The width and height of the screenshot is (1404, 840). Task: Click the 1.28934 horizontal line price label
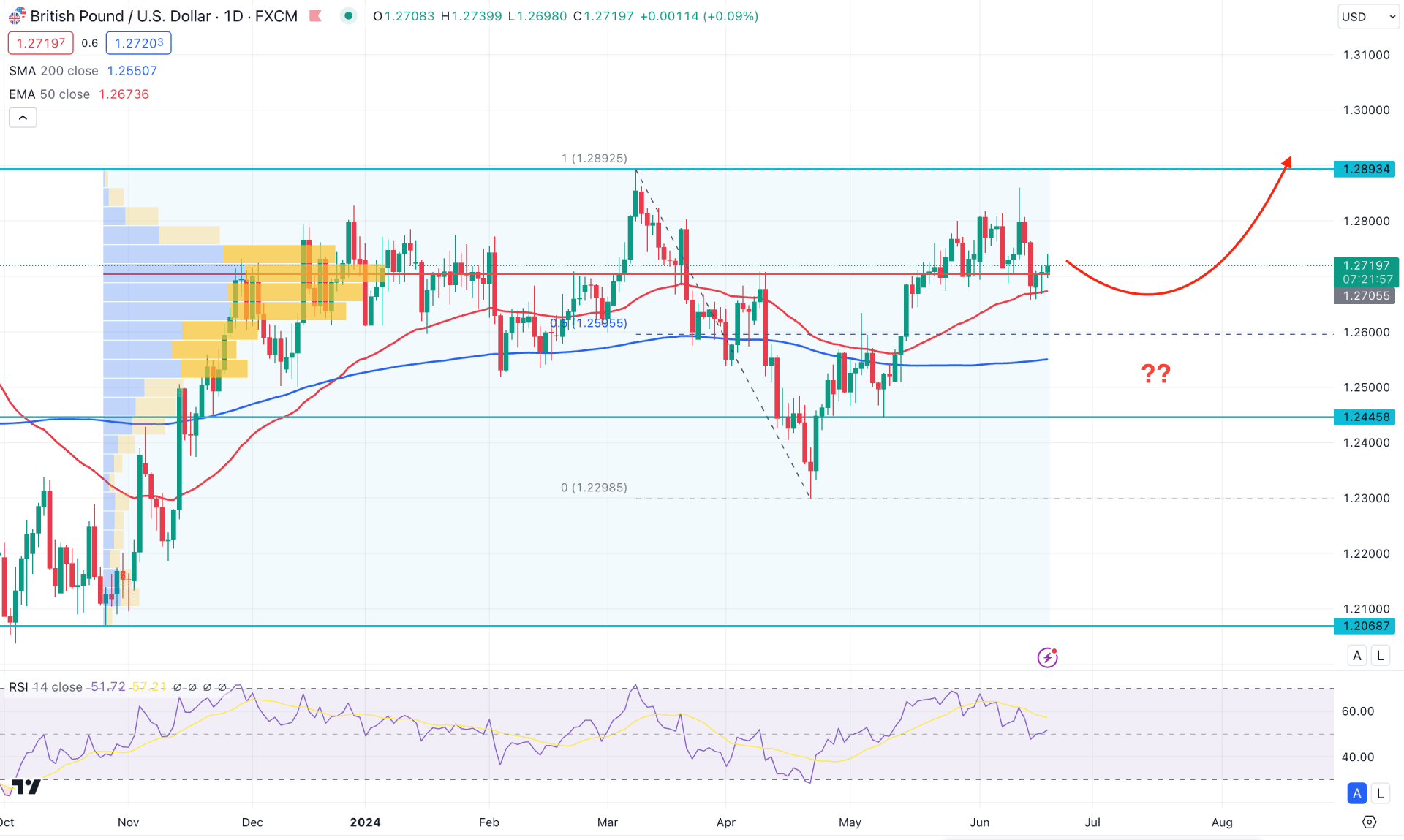(x=1365, y=169)
